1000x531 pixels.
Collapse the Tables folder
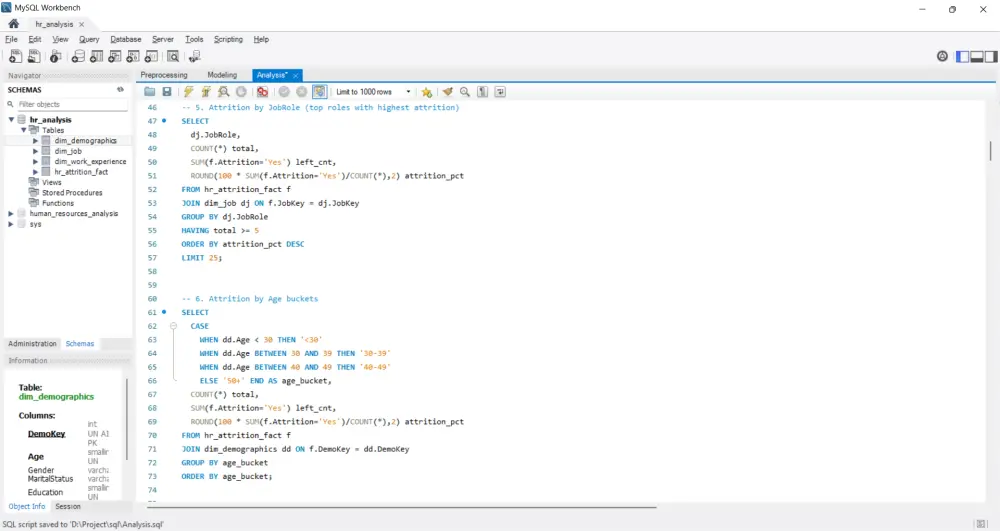24,130
